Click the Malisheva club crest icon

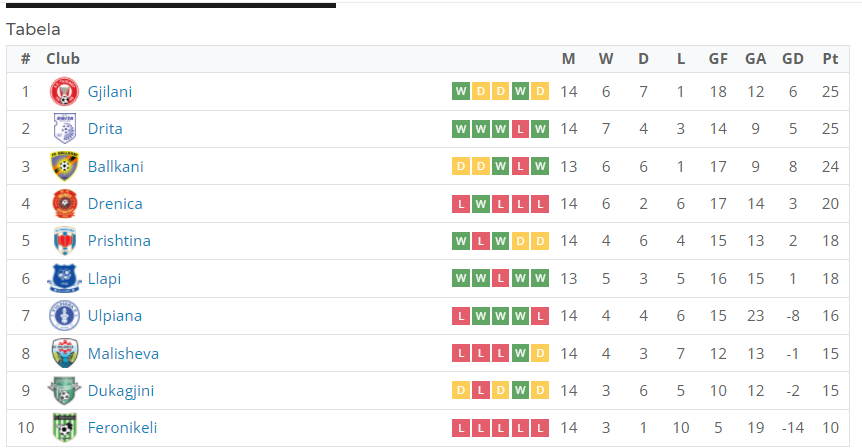click(64, 353)
